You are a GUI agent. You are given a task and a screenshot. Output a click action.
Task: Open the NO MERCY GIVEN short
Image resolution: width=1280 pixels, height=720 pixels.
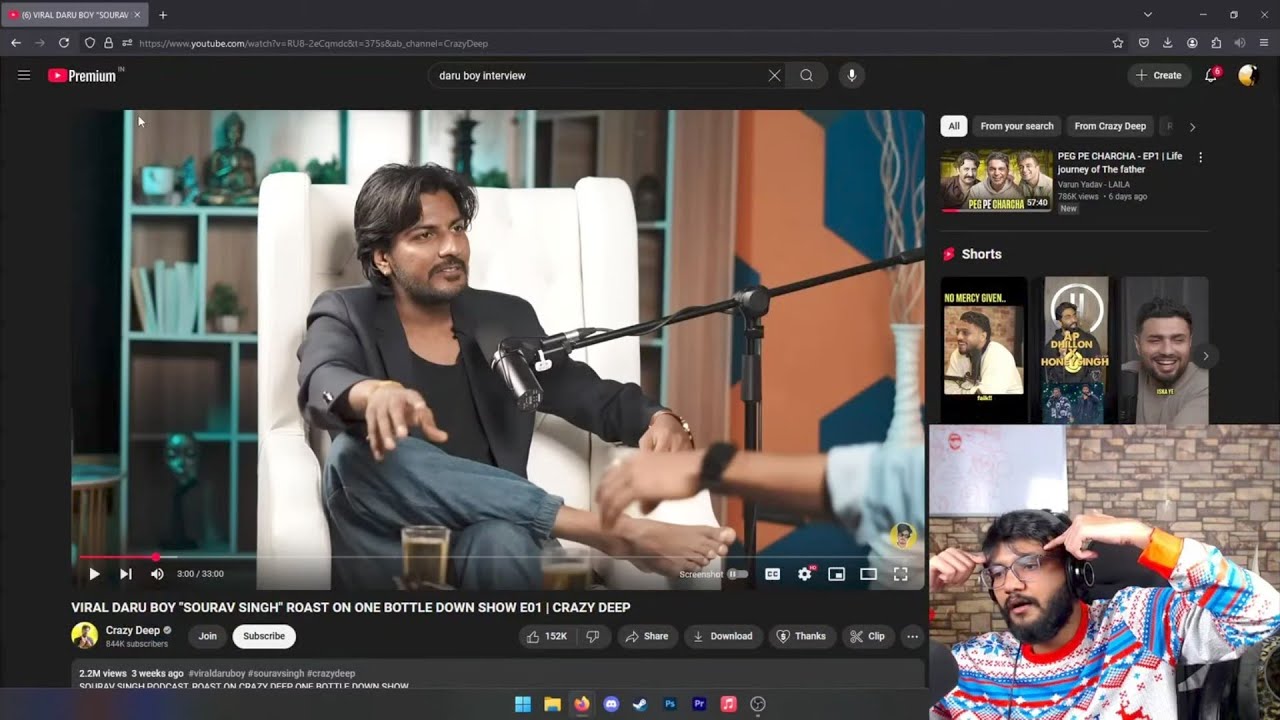[984, 350]
